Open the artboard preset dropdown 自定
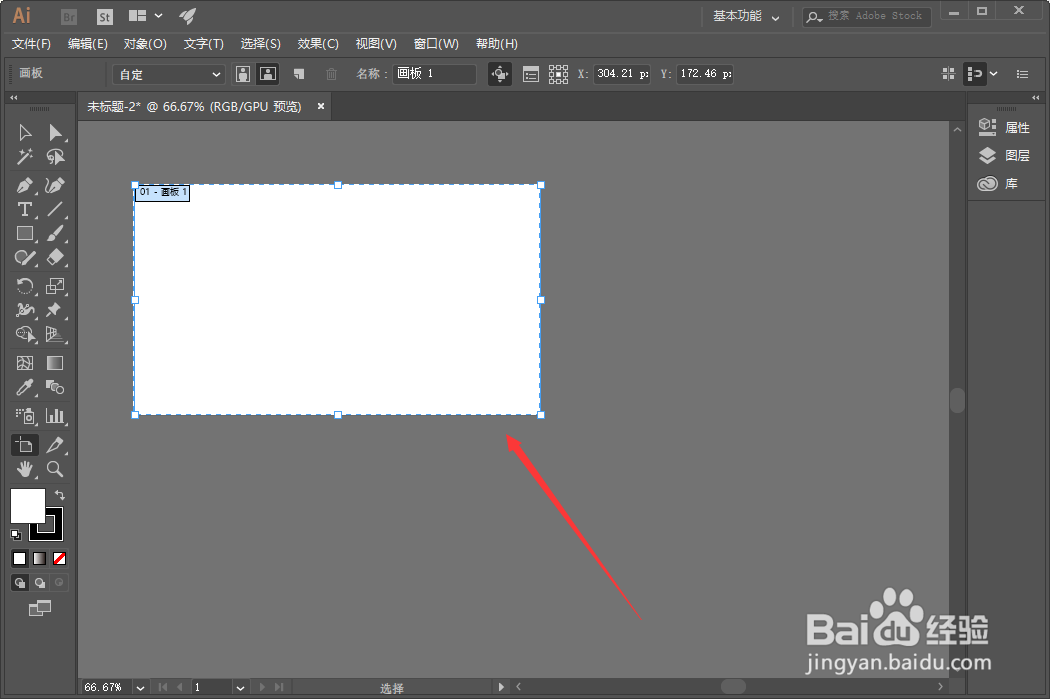 click(x=169, y=74)
